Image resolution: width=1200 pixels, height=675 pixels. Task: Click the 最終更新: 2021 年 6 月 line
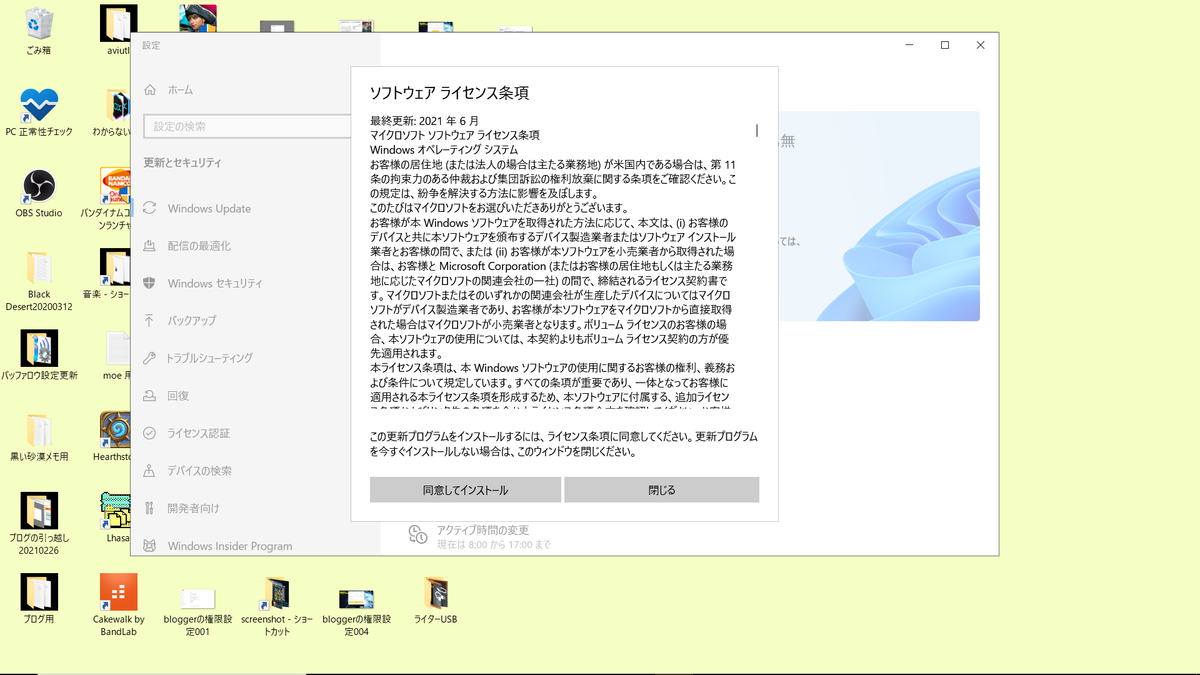pyautogui.click(x=424, y=121)
